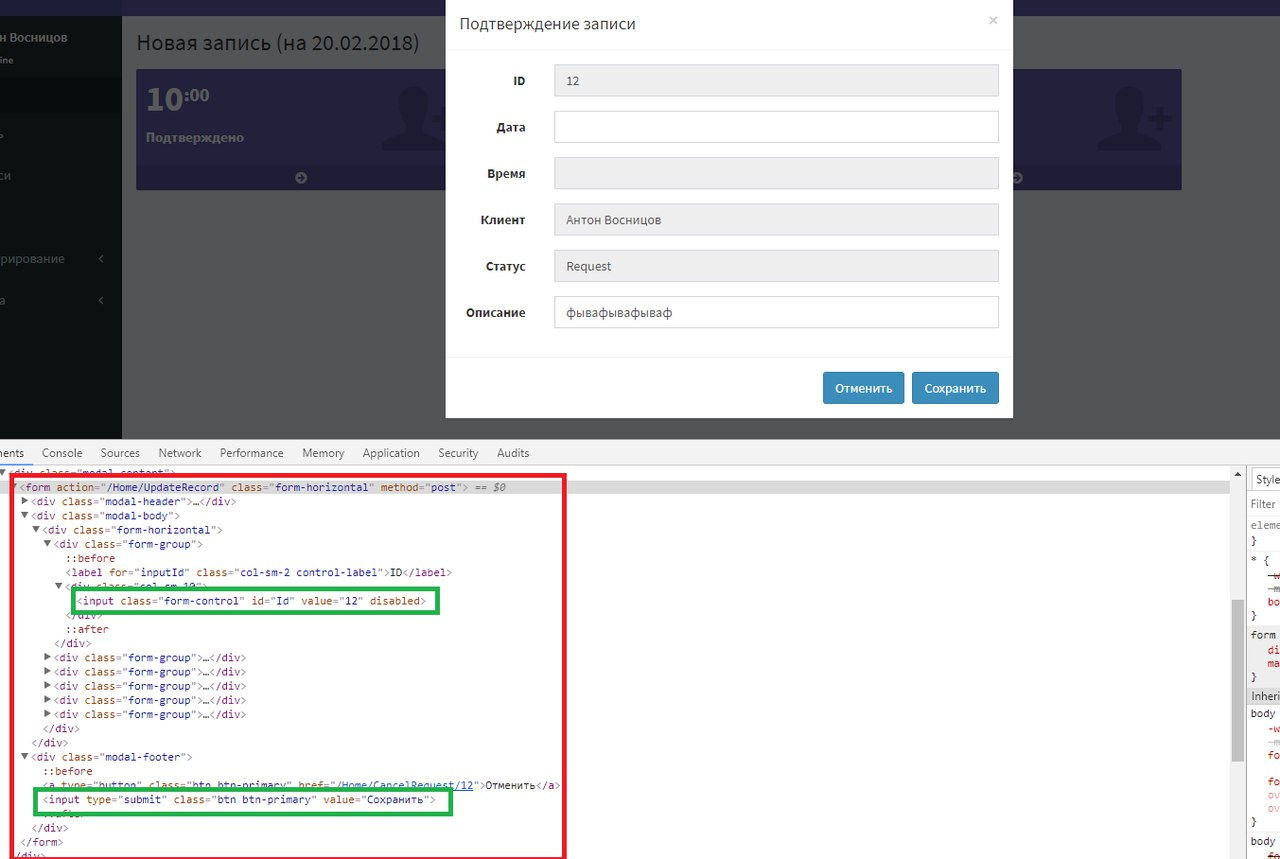The width and height of the screenshot is (1280, 859).
Task: Click the arrow icon under the 10:00 card
Action: point(300,178)
